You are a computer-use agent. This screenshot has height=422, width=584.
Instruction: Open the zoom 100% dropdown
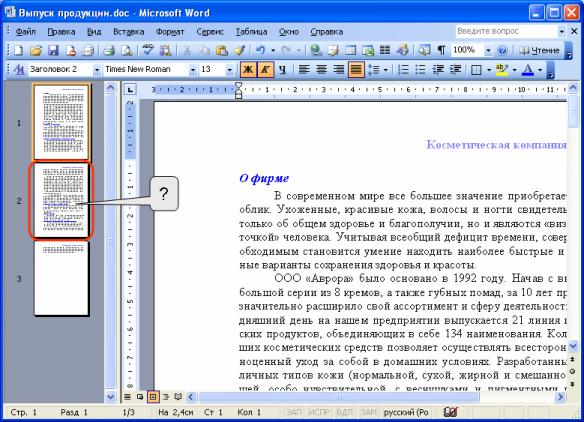coord(488,50)
